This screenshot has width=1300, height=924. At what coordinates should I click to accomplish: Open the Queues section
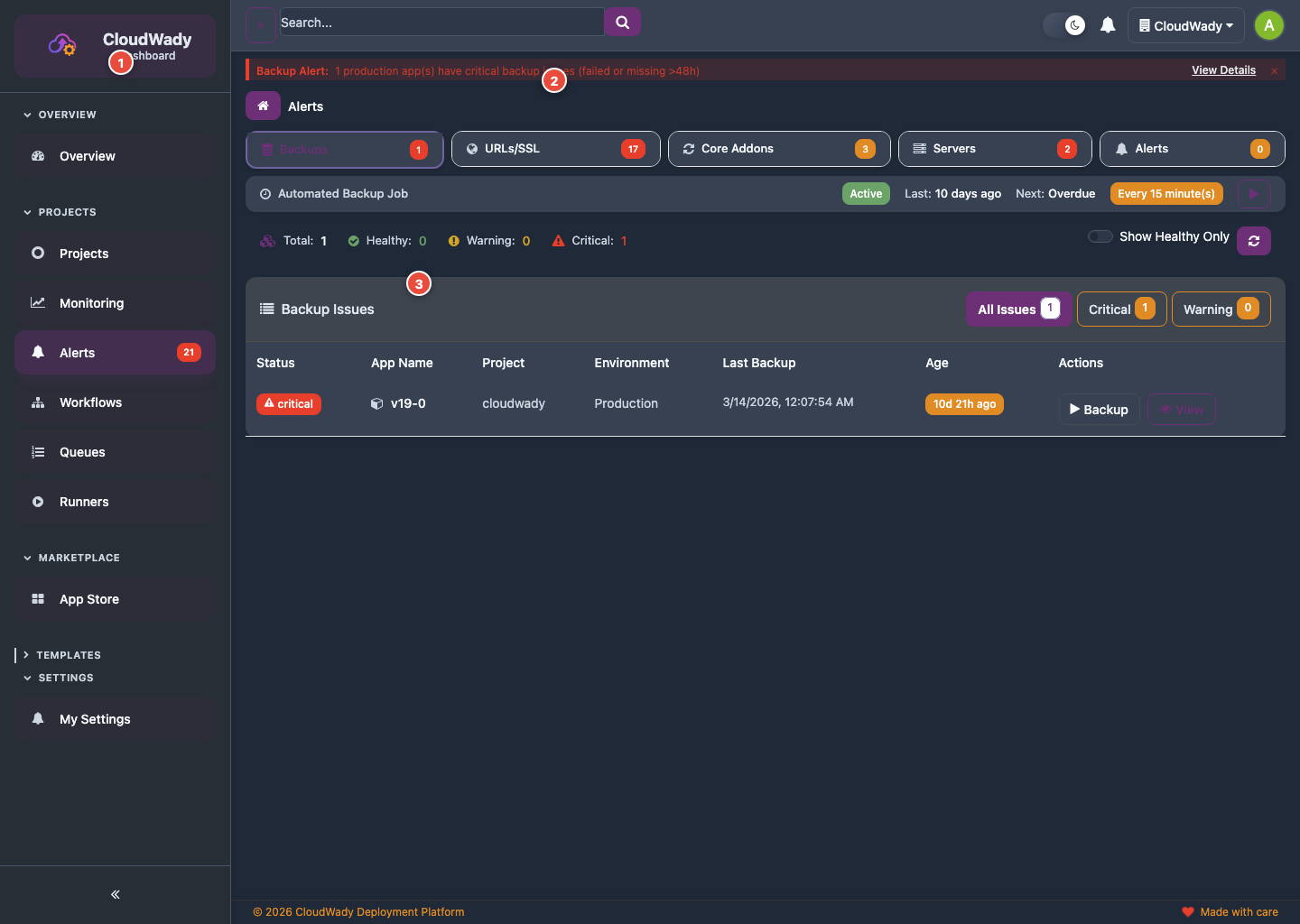click(80, 451)
